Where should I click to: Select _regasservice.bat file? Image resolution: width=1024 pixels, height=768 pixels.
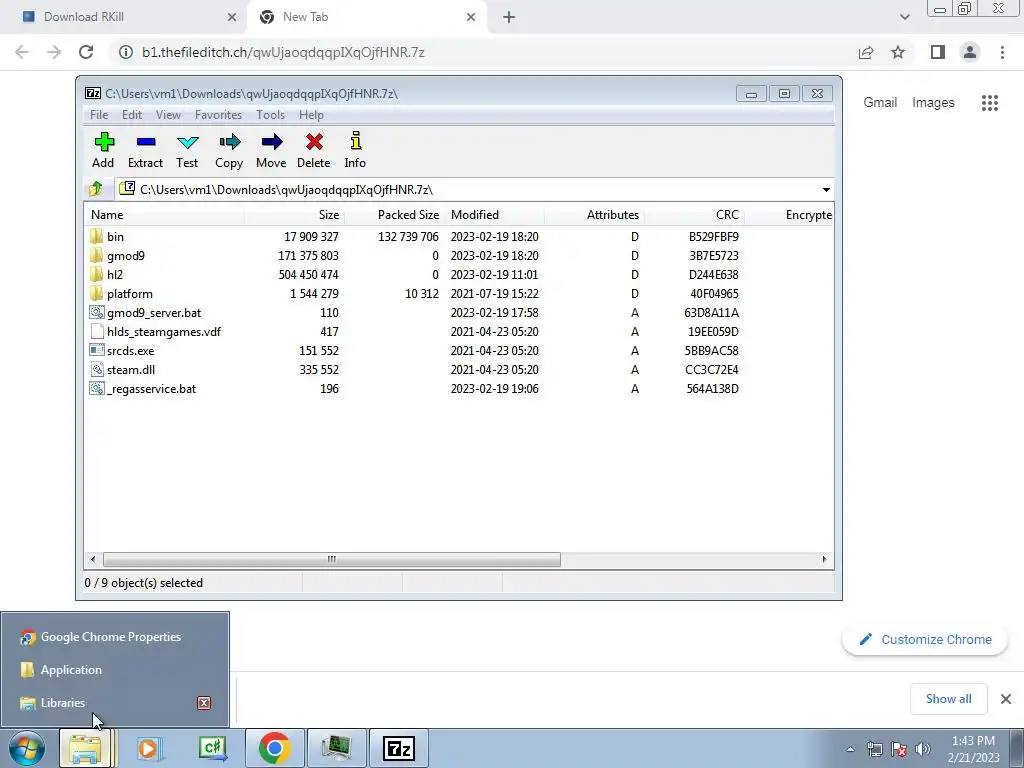click(151, 388)
